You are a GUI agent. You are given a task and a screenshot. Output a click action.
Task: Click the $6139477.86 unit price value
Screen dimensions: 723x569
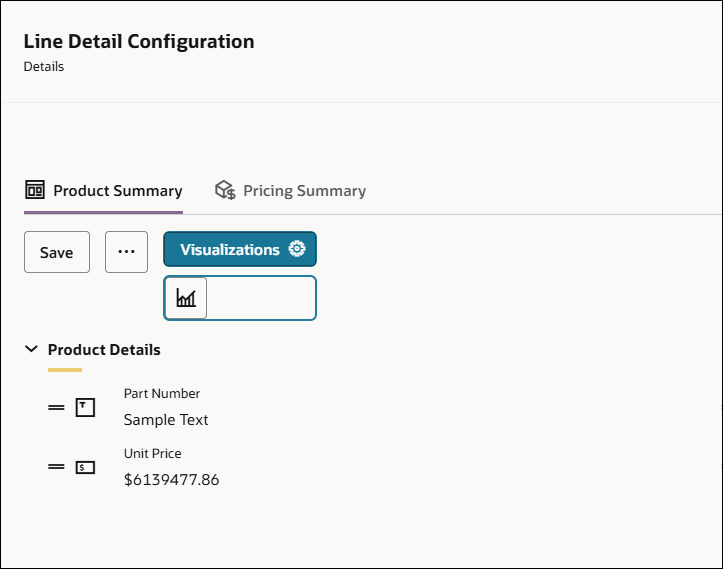[171, 480]
